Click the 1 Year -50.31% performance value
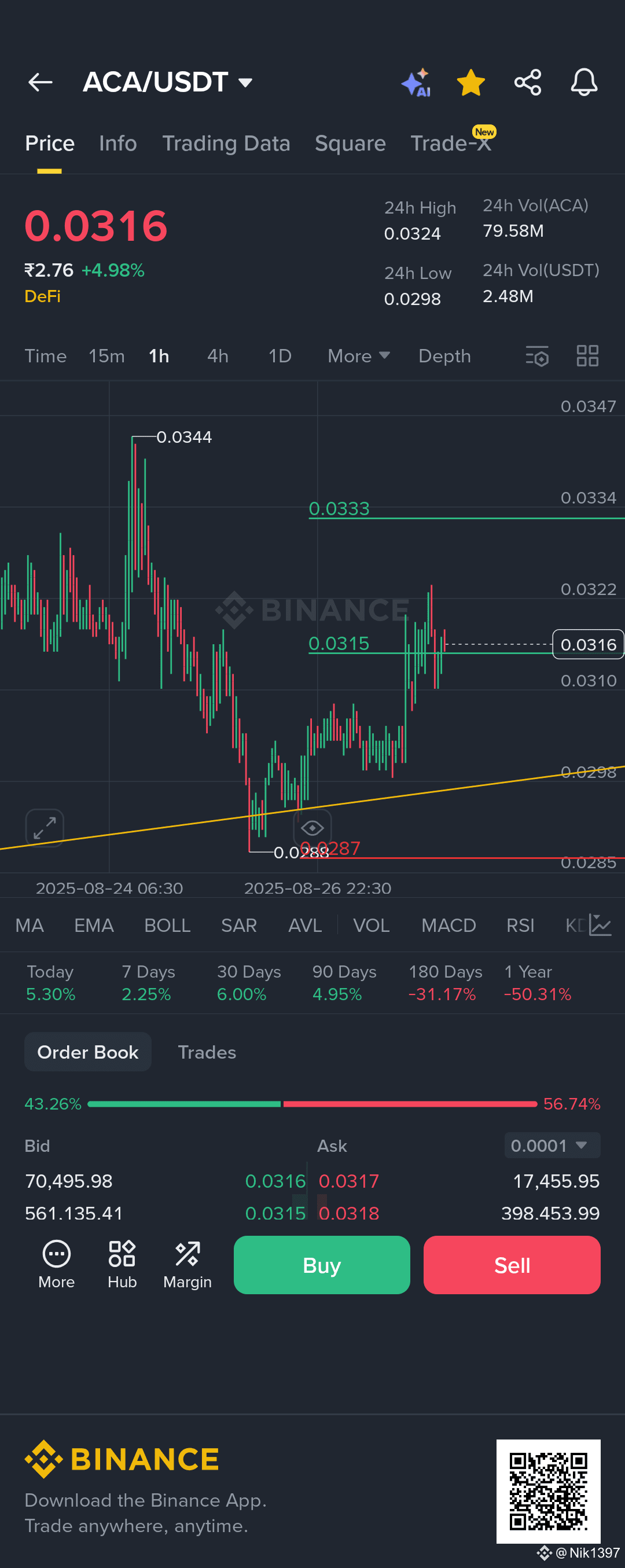The width and height of the screenshot is (625, 1568). pyautogui.click(x=538, y=994)
